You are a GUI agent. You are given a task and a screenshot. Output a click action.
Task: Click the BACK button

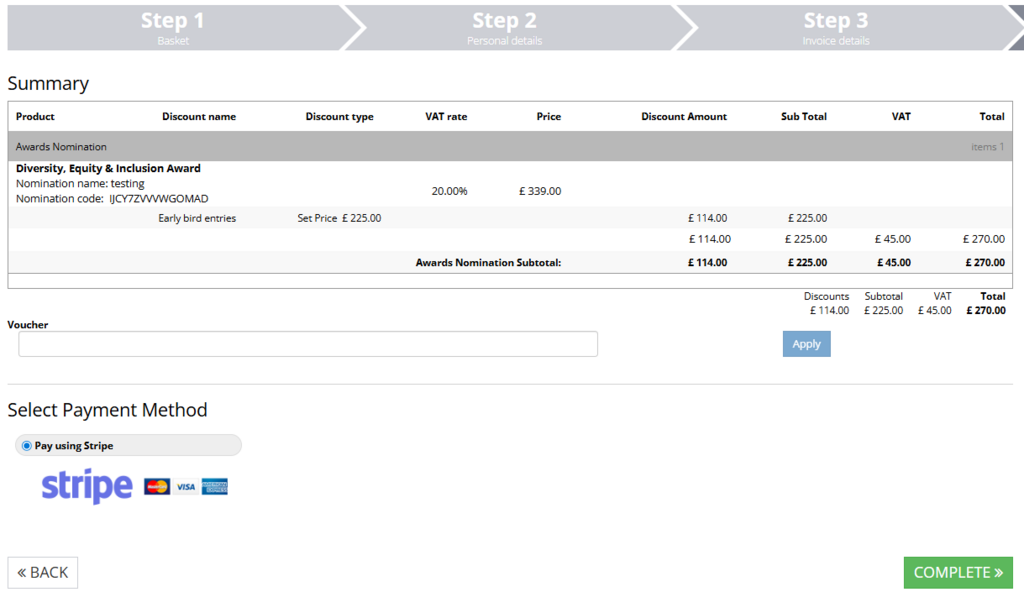coord(43,572)
